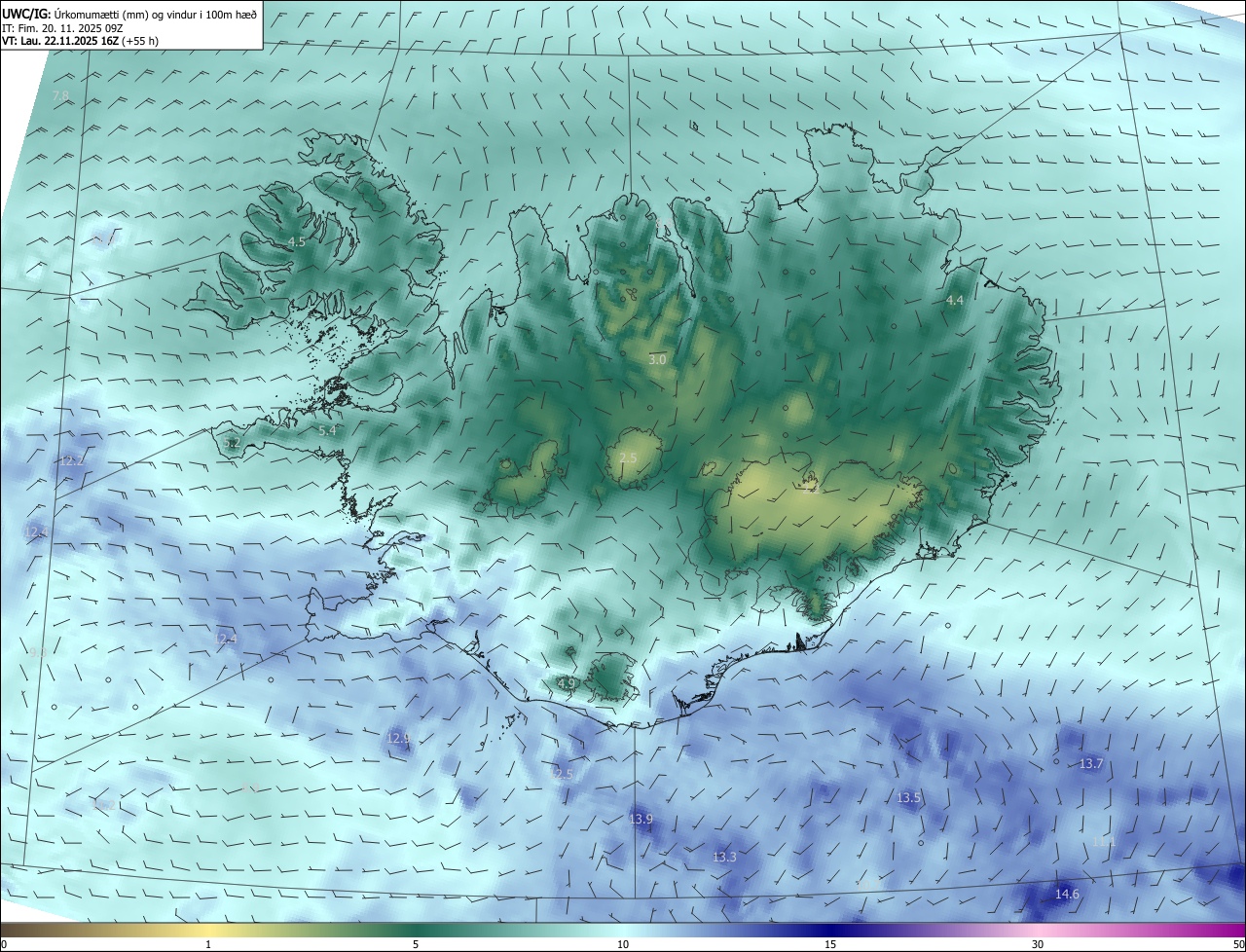
Task: Click the 4.9 value near the south coast
Action: (x=566, y=684)
